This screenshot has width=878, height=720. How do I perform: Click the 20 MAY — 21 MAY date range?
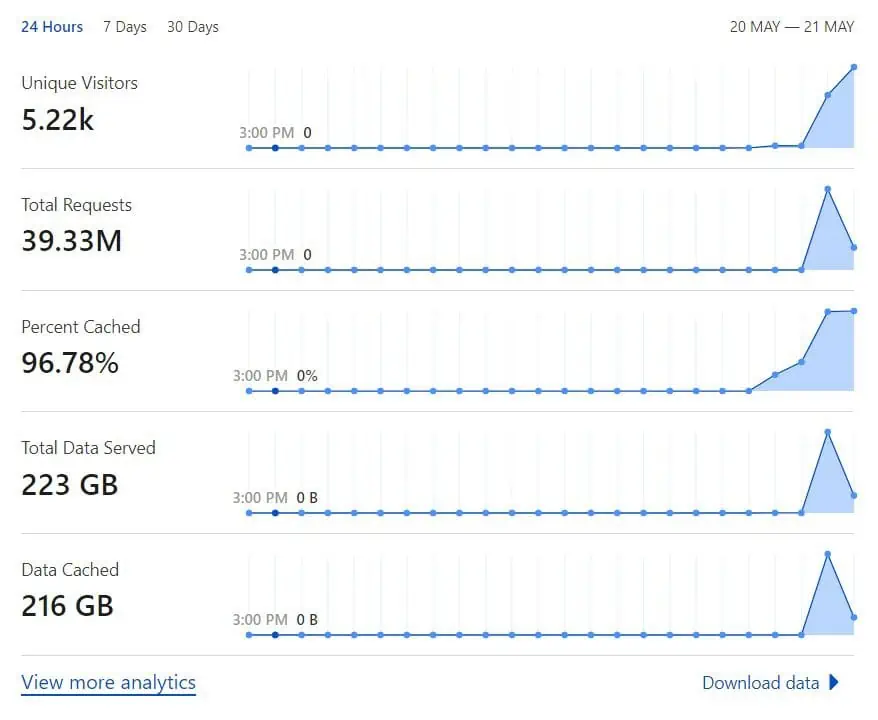click(792, 27)
